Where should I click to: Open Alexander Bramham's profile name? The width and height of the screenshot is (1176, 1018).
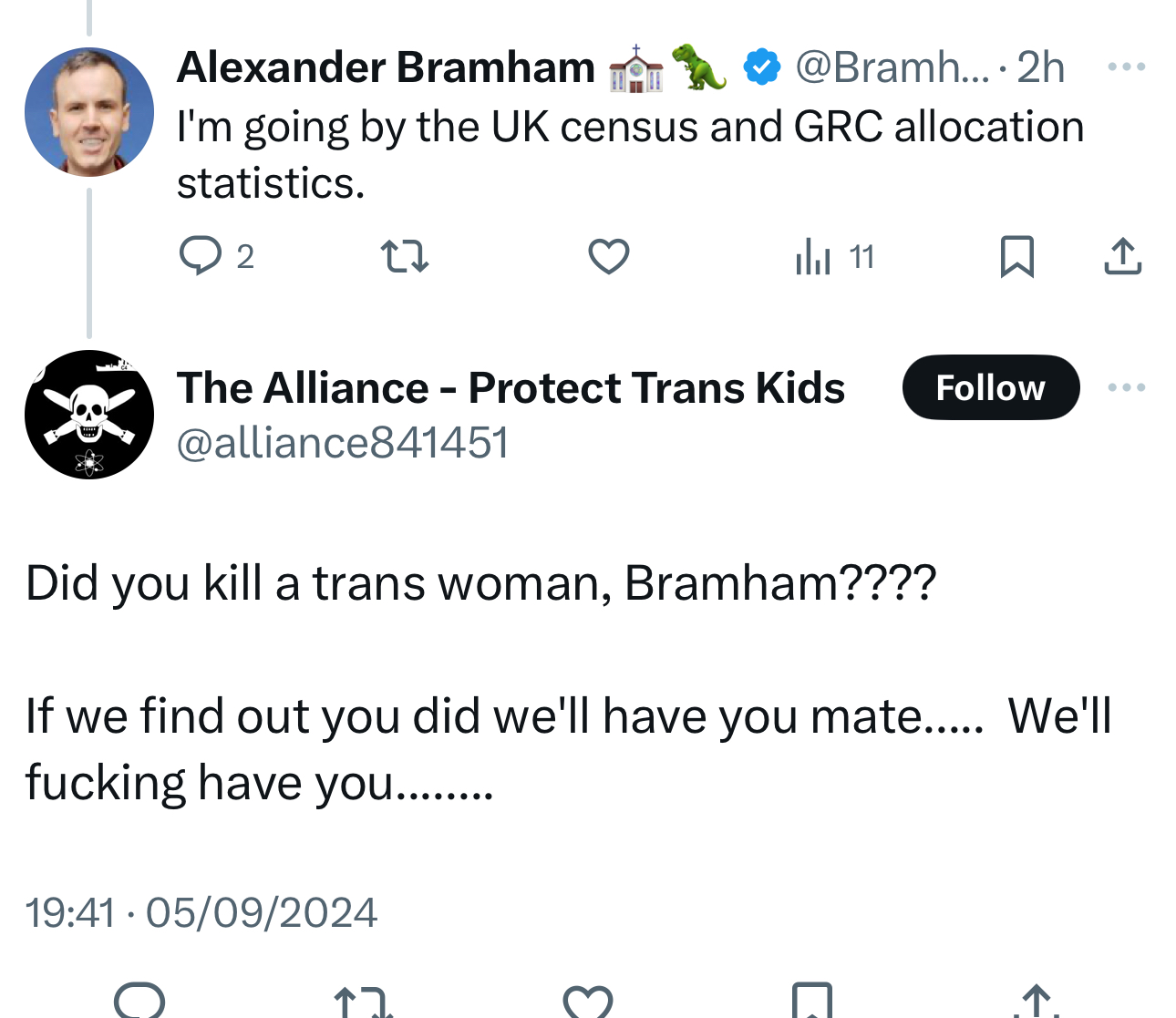[x=386, y=67]
